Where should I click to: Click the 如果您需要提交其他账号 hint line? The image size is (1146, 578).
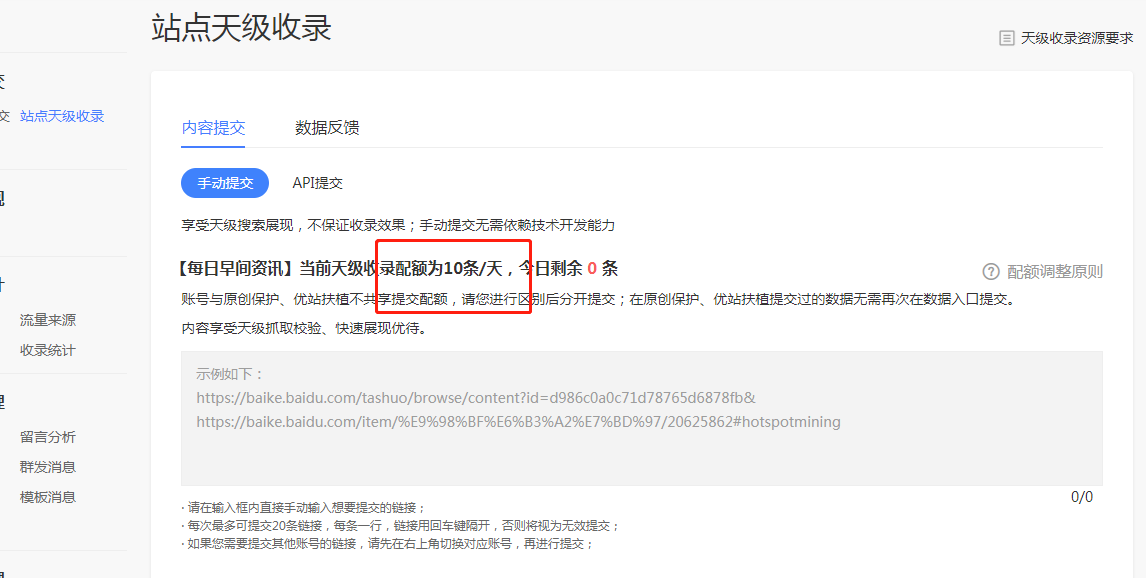coord(387,544)
